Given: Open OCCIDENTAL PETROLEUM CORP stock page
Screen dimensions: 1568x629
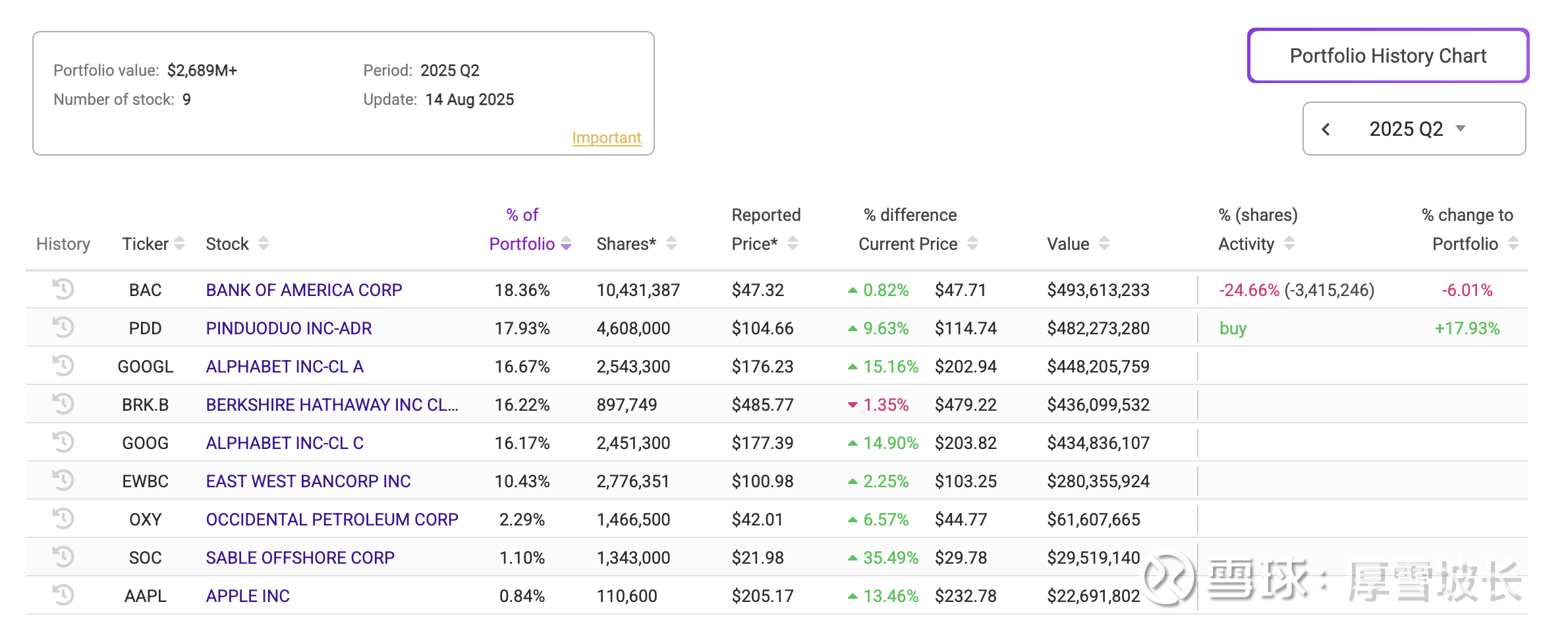Looking at the screenshot, I should click(332, 520).
